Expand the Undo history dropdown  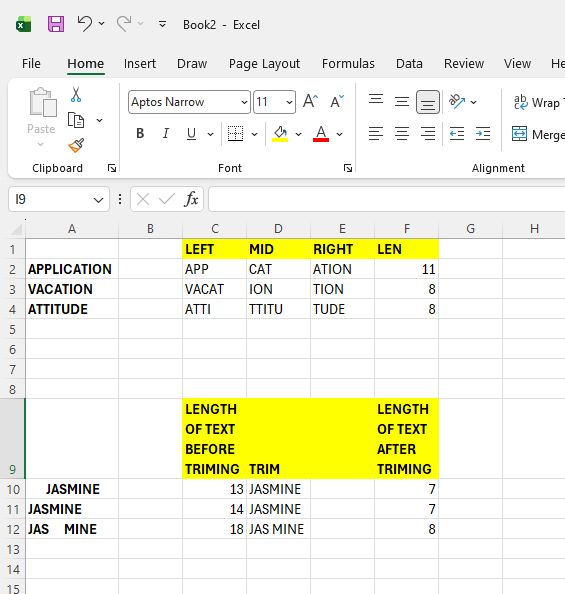102,23
